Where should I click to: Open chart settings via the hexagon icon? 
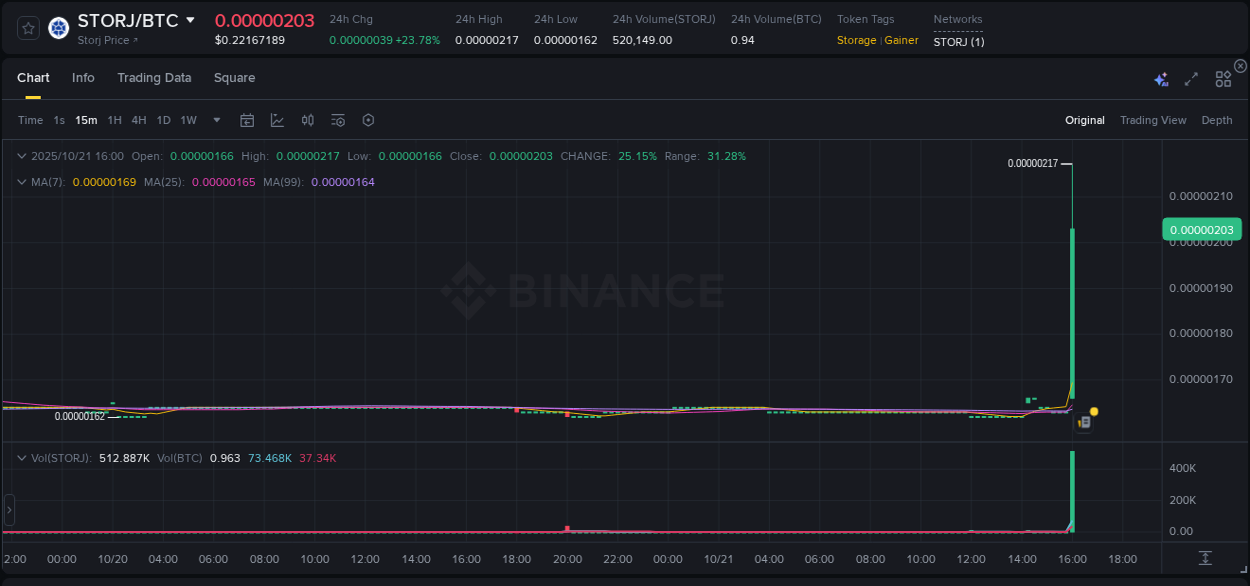click(x=368, y=120)
